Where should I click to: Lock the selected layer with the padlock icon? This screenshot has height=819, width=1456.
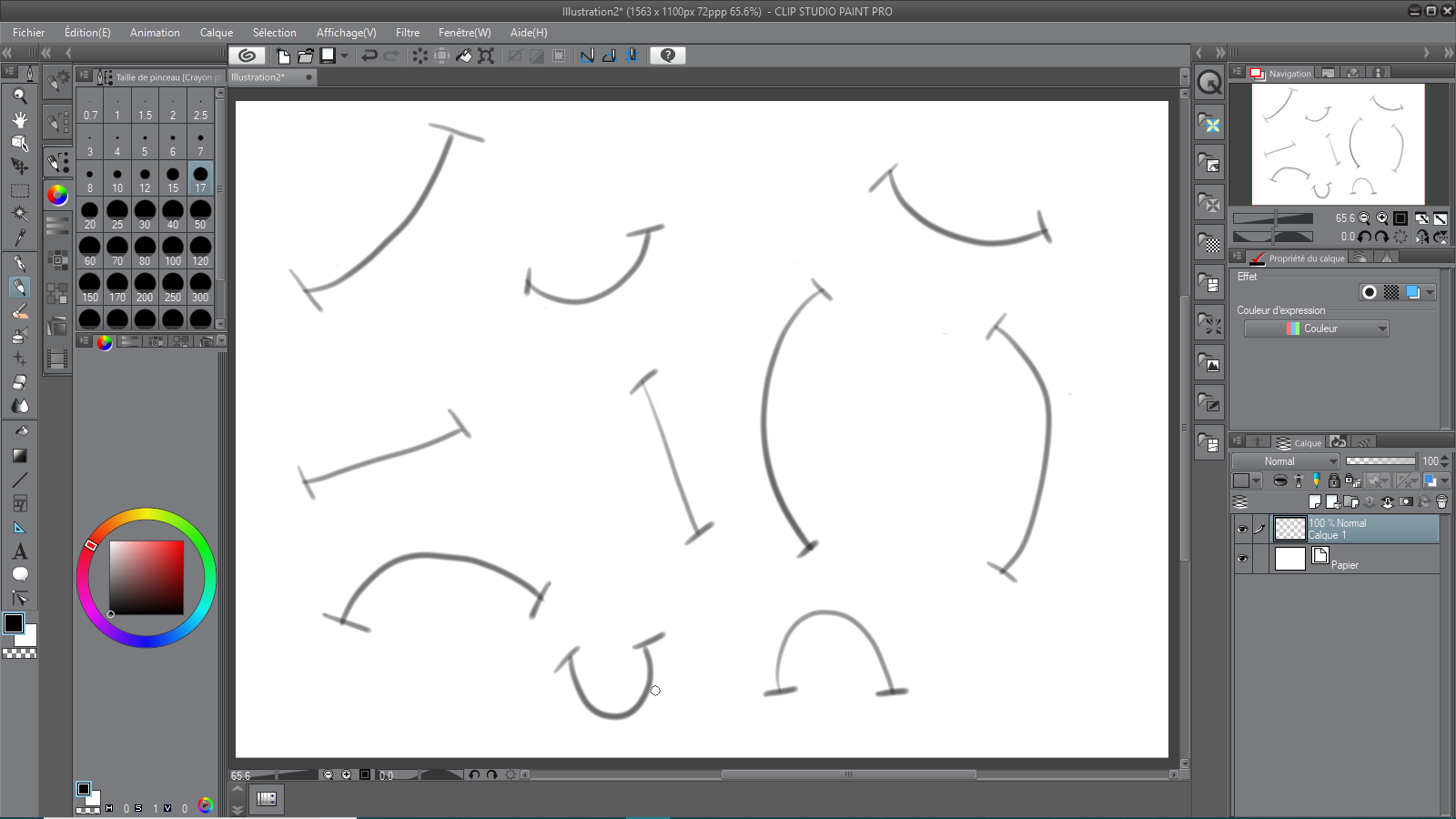tap(1335, 480)
